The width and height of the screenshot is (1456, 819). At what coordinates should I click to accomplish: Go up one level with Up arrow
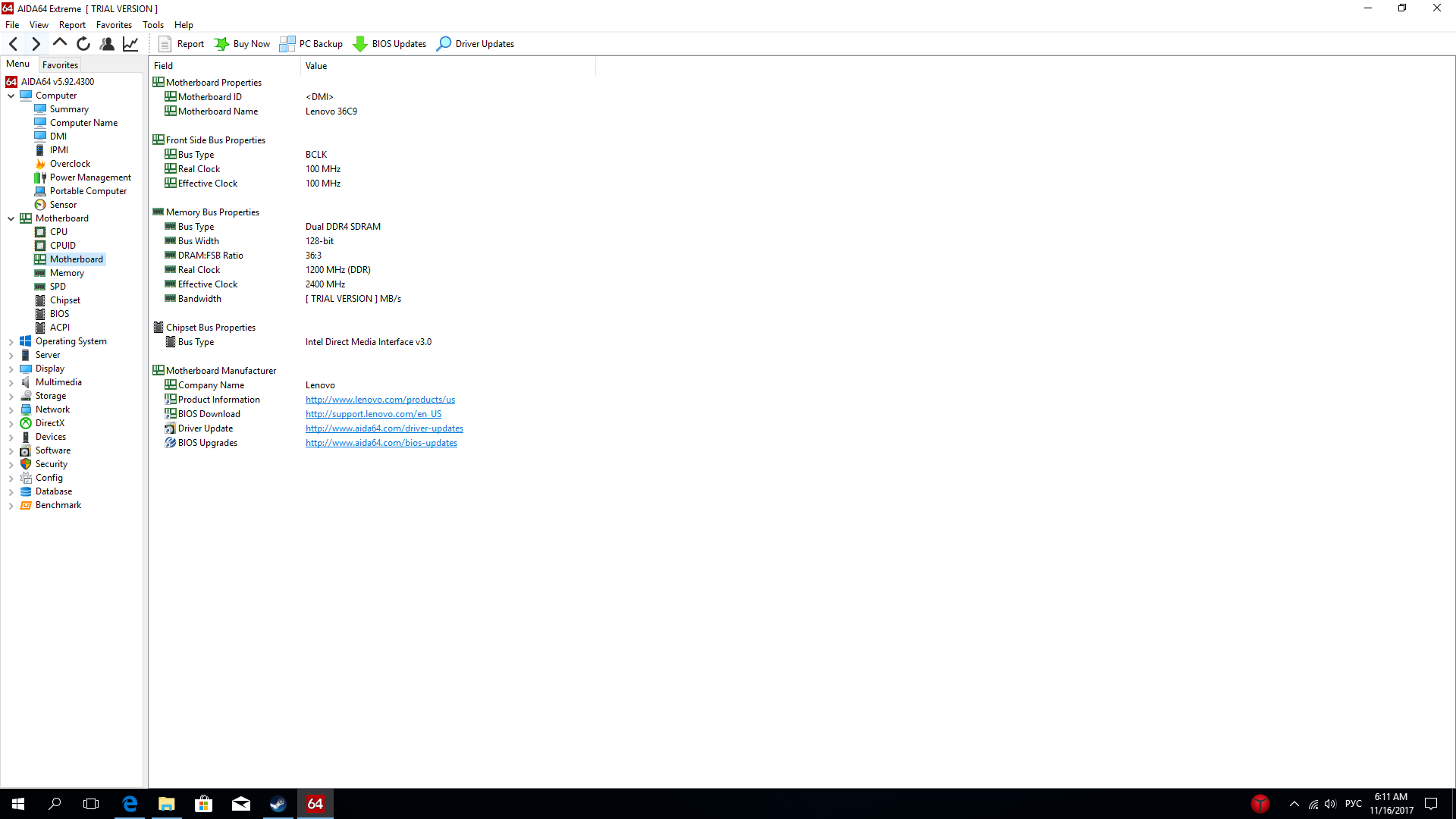[x=60, y=44]
